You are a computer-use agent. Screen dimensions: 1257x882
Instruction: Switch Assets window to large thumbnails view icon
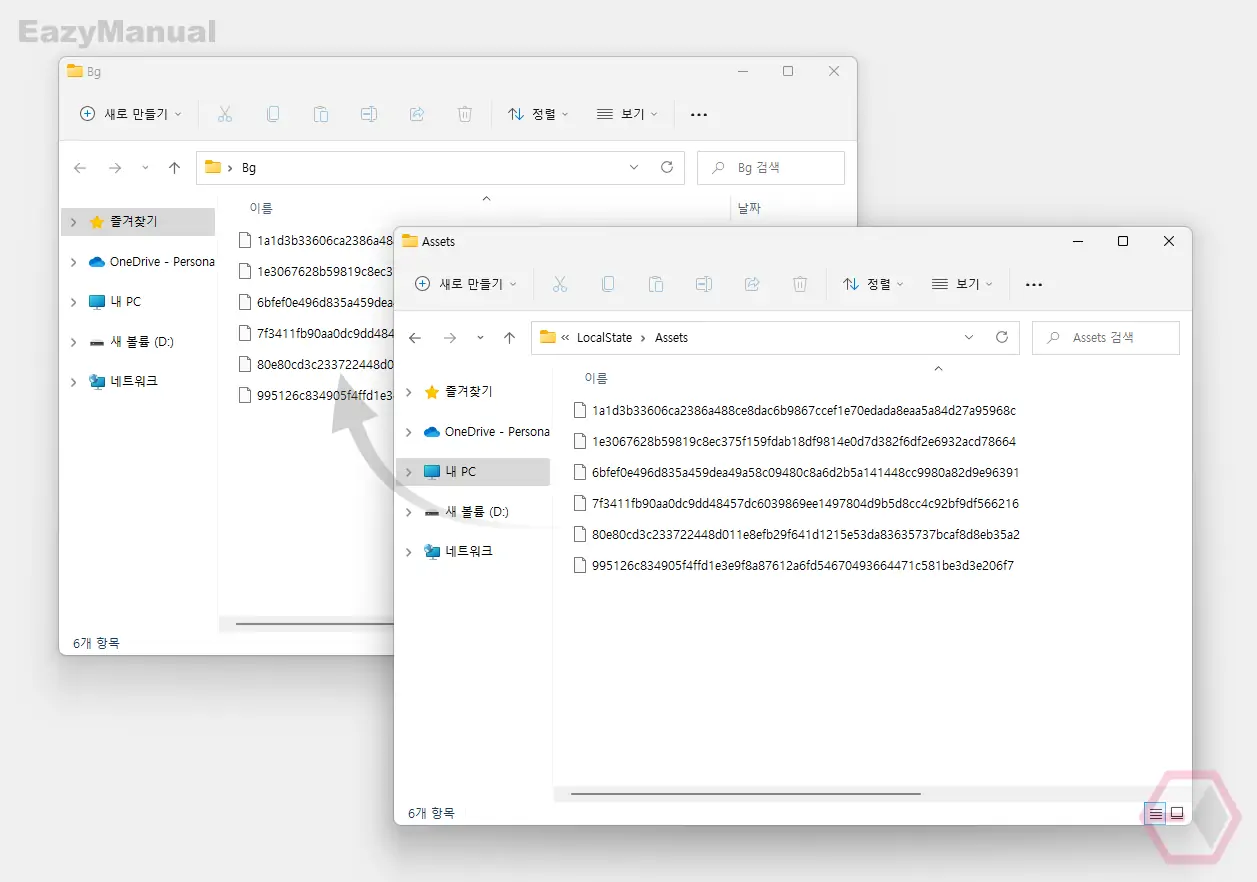pos(1177,814)
